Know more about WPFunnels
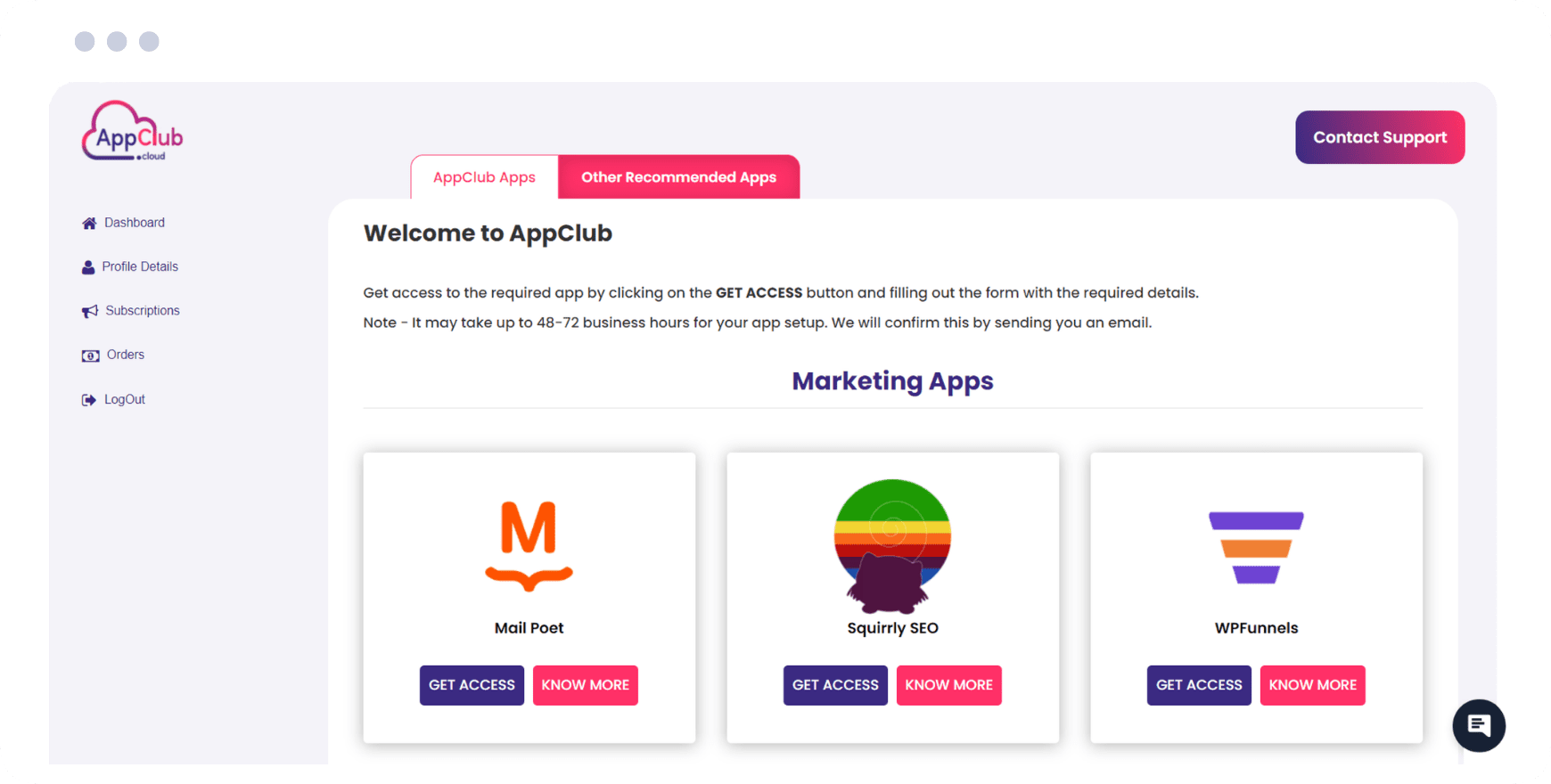Viewport: 1551px width, 784px height. pyautogui.click(x=1312, y=685)
